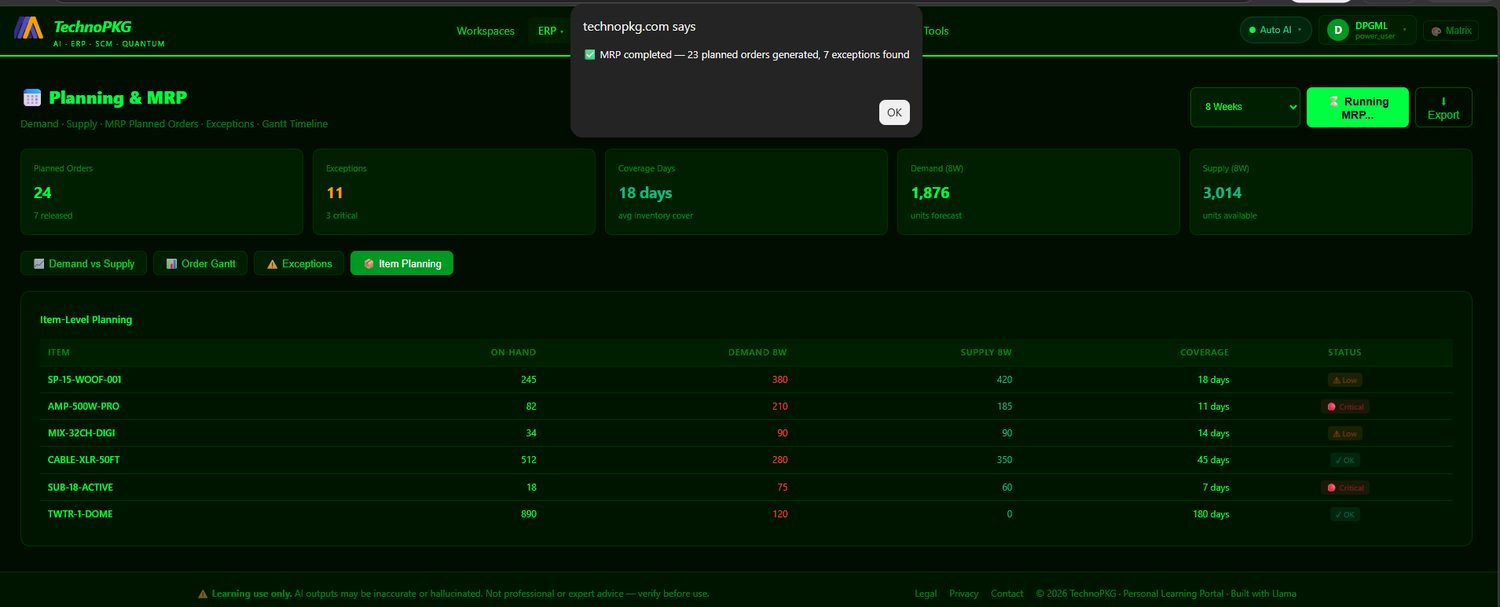Screen dimensions: 1500x607
Task: Click the Supply (8W) card
Action: coord(1331,192)
